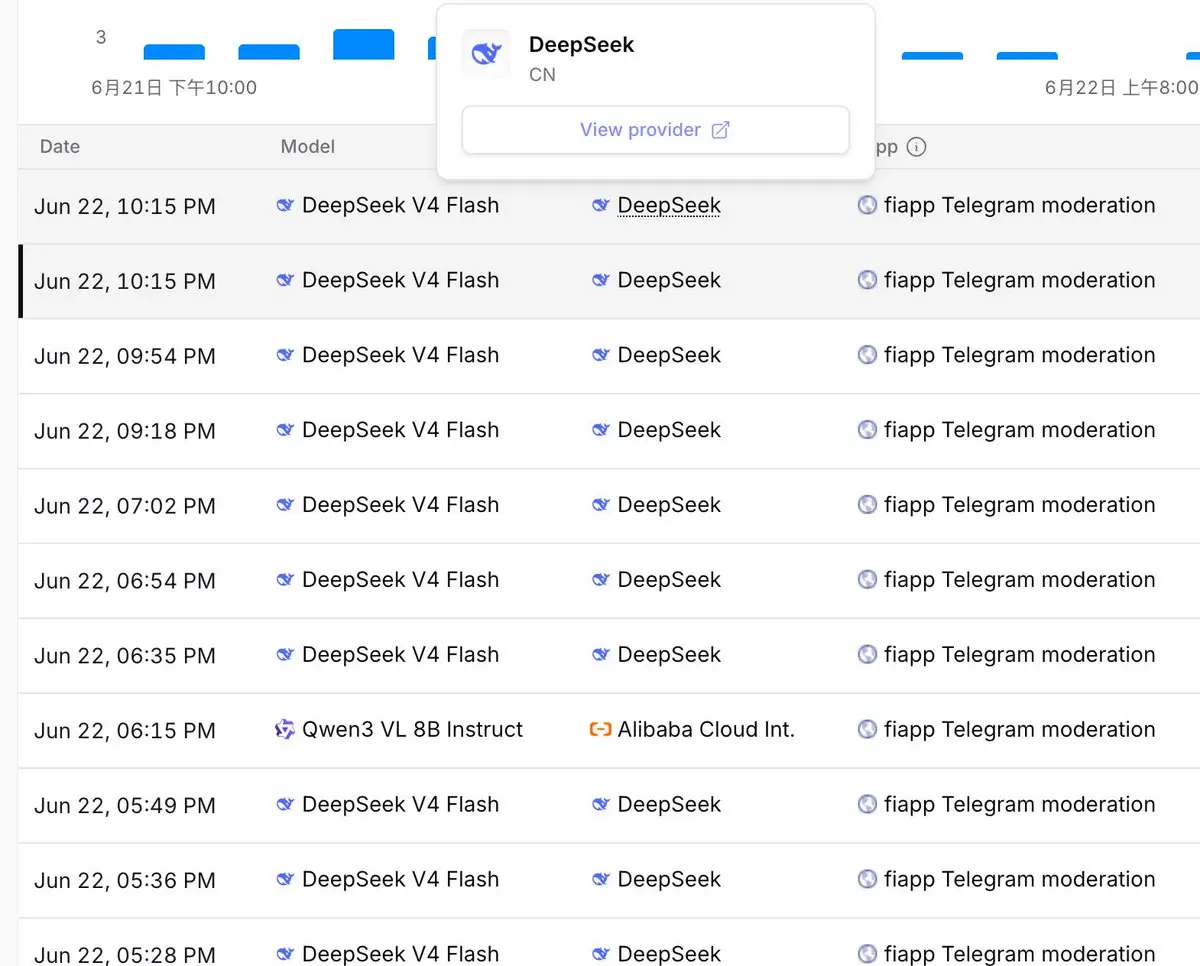Click the View provider button
The width and height of the screenshot is (1200, 966).
[x=655, y=130]
